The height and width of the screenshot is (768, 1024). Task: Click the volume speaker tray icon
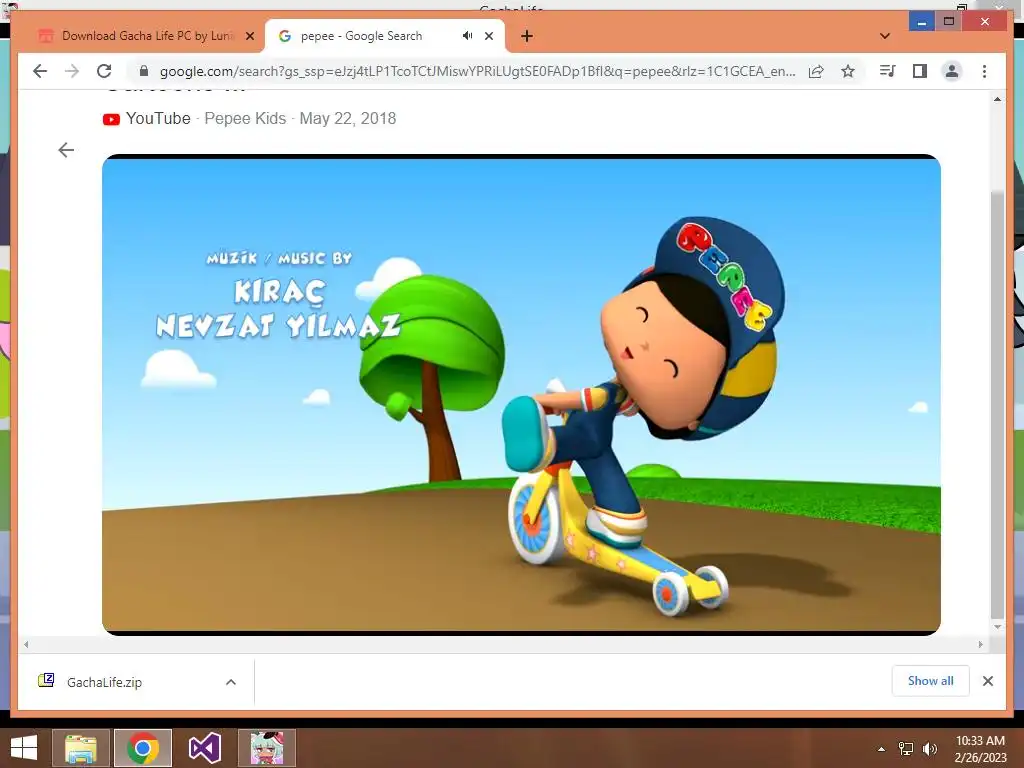929,749
